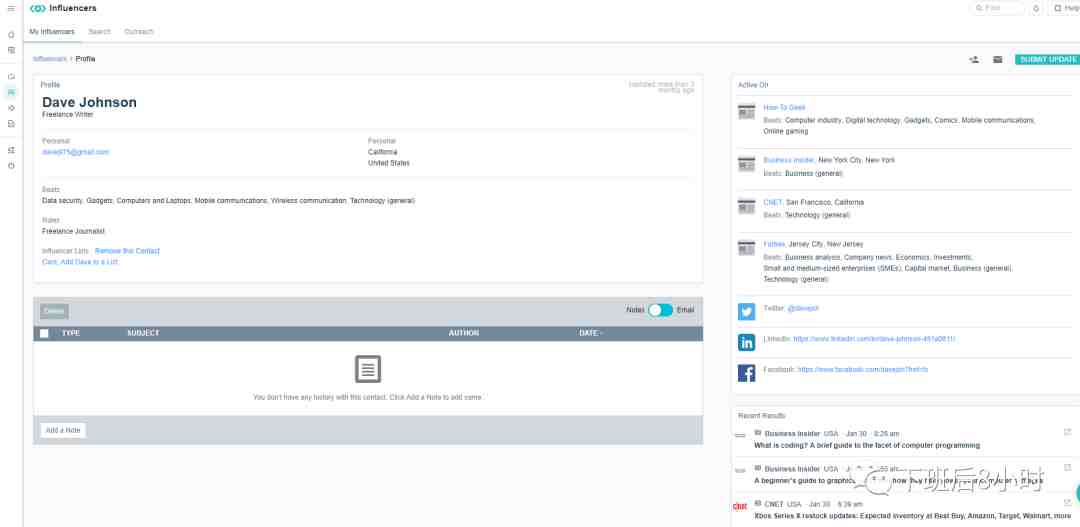The image size is (1080, 527).
Task: Click the Influencers logo icon
Action: click(38, 8)
